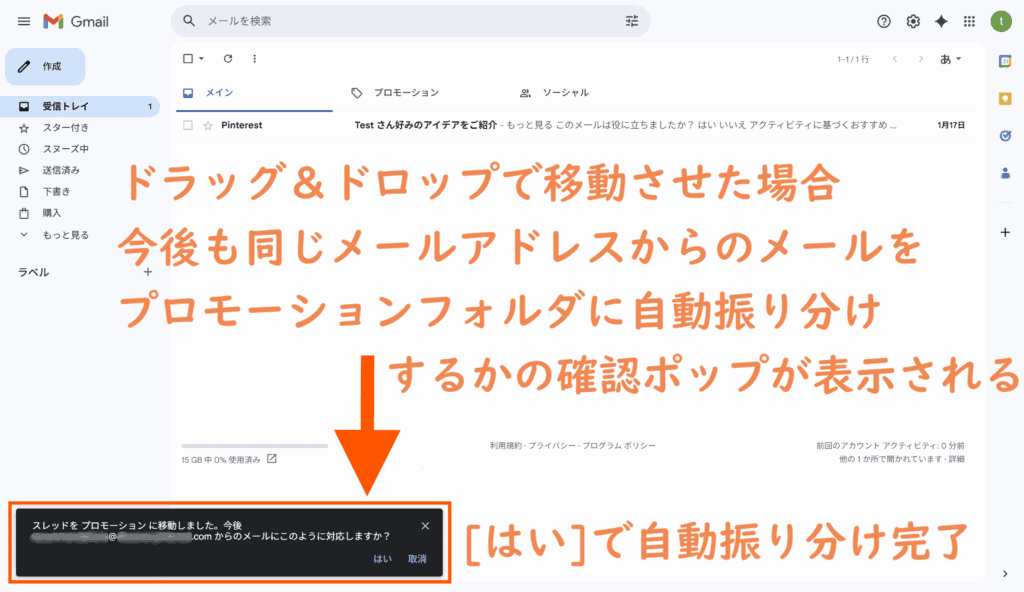Viewport: 1024px width, 592px height.
Task: Open the main menu hamburger icon
Action: (x=24, y=21)
